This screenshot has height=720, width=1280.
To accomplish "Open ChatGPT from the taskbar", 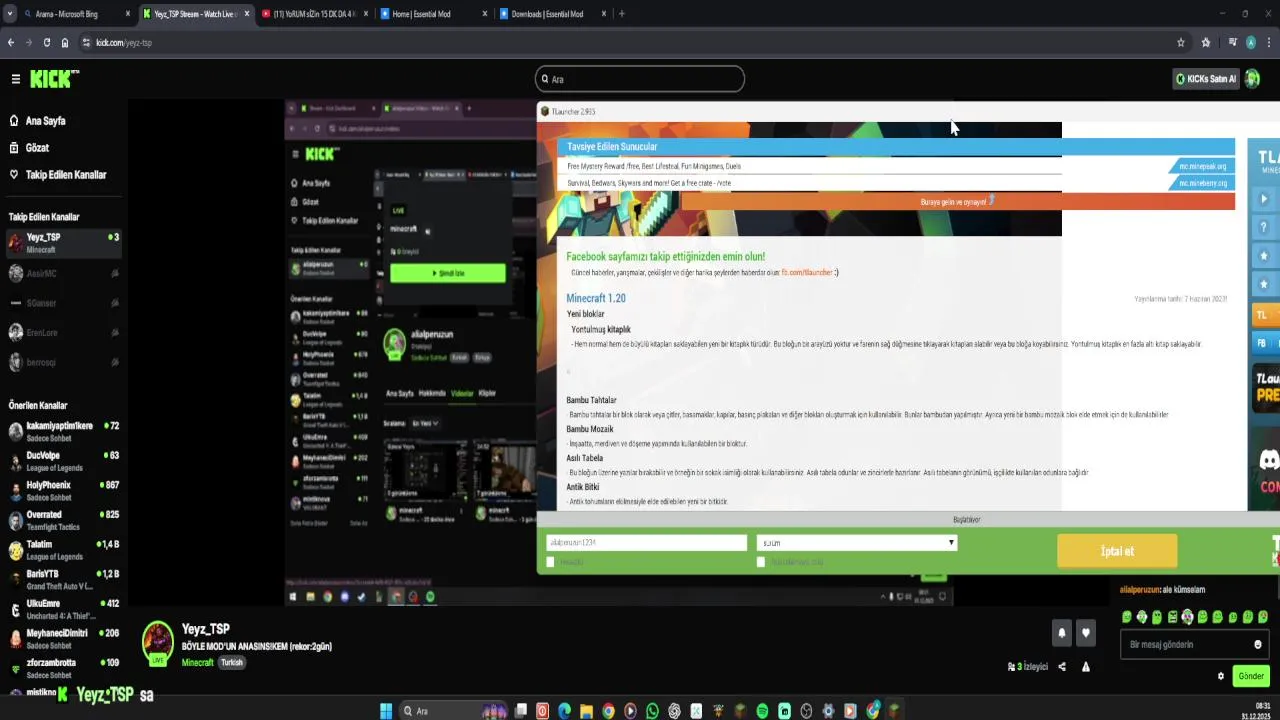I will (674, 711).
